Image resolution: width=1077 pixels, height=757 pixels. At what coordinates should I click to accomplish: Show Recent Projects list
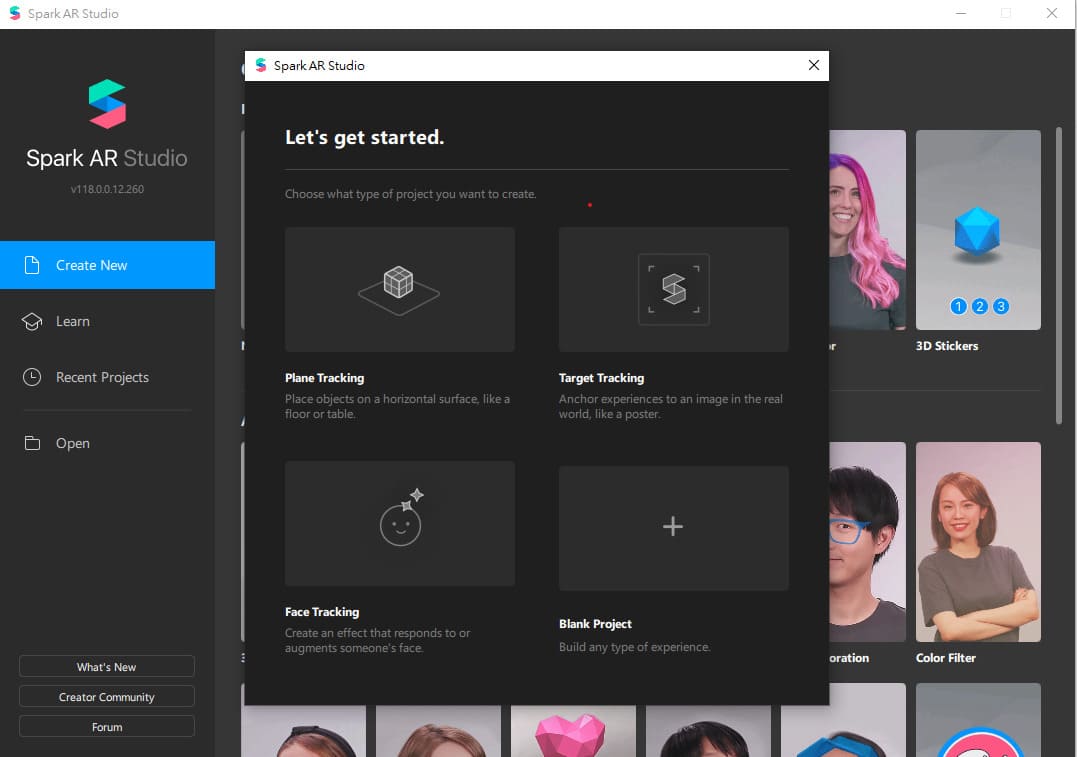click(107, 377)
